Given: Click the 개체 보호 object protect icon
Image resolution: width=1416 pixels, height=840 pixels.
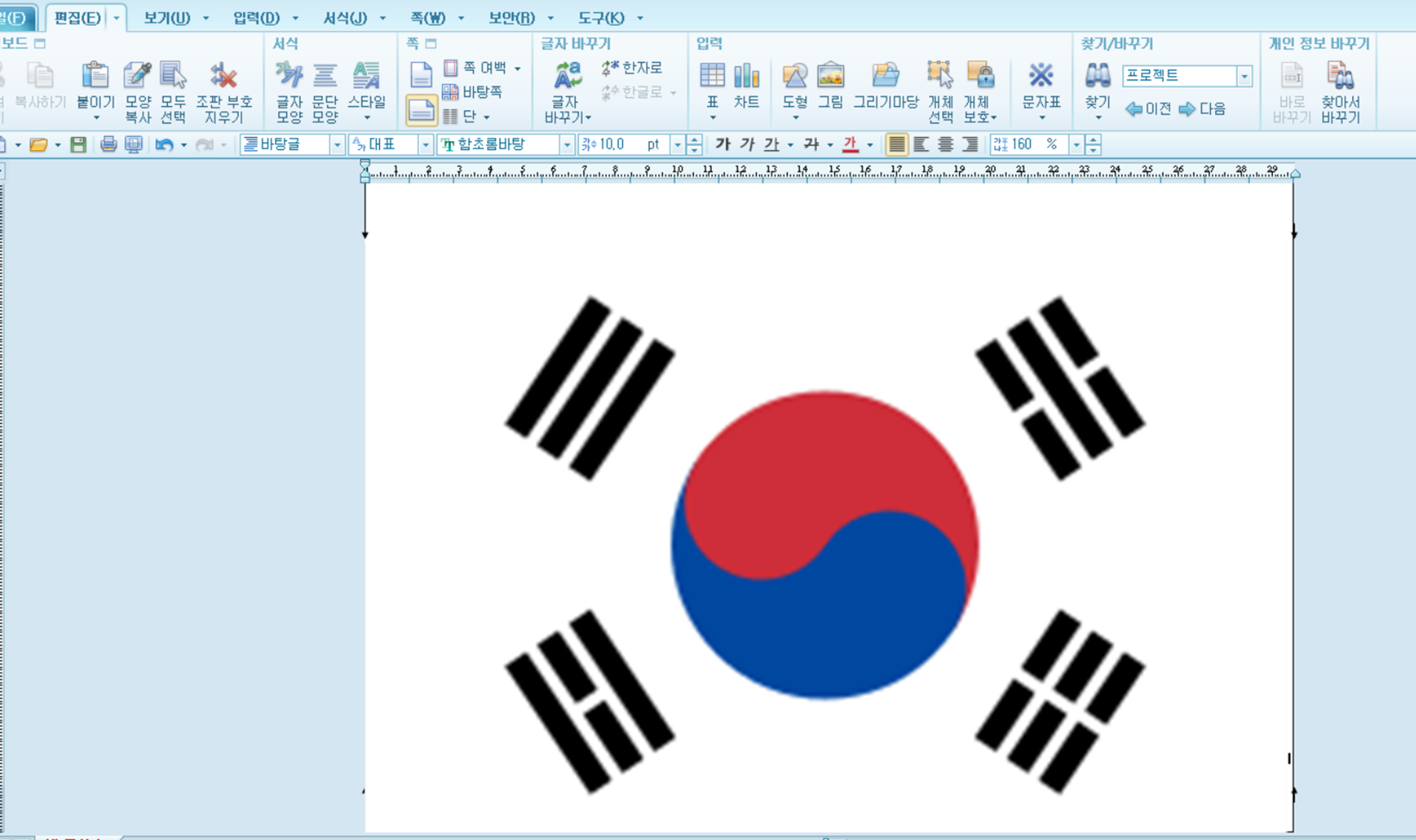Looking at the screenshot, I should tap(980, 76).
